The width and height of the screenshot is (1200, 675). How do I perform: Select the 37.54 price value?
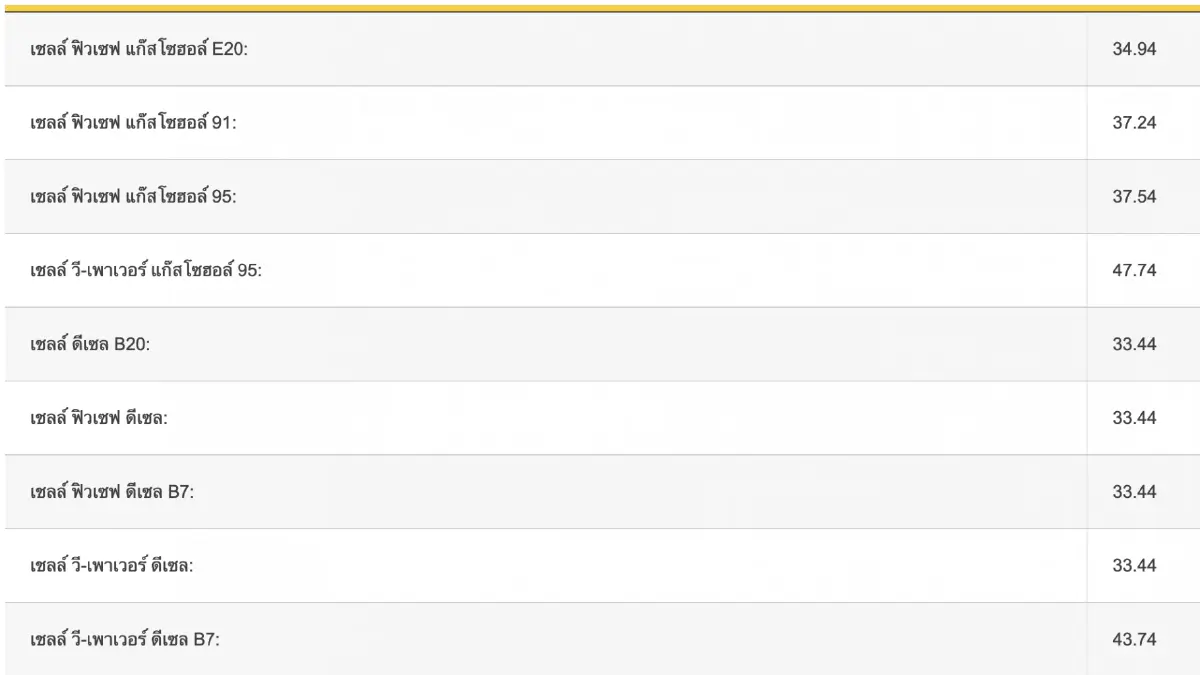pos(1134,197)
